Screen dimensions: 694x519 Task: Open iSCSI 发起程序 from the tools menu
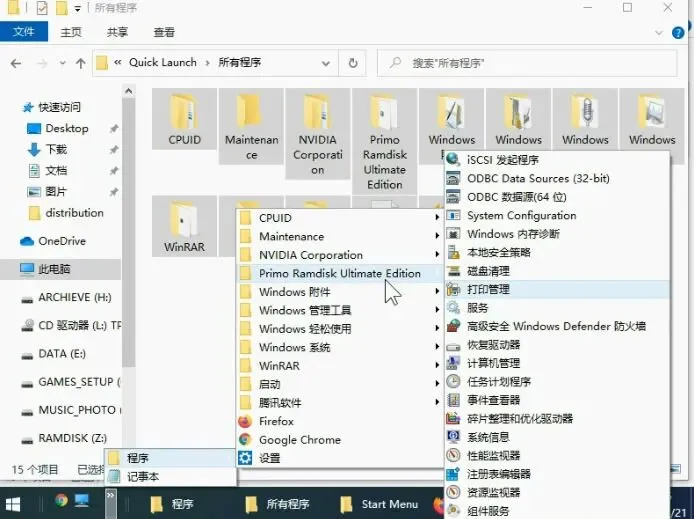pyautogui.click(x=557, y=160)
